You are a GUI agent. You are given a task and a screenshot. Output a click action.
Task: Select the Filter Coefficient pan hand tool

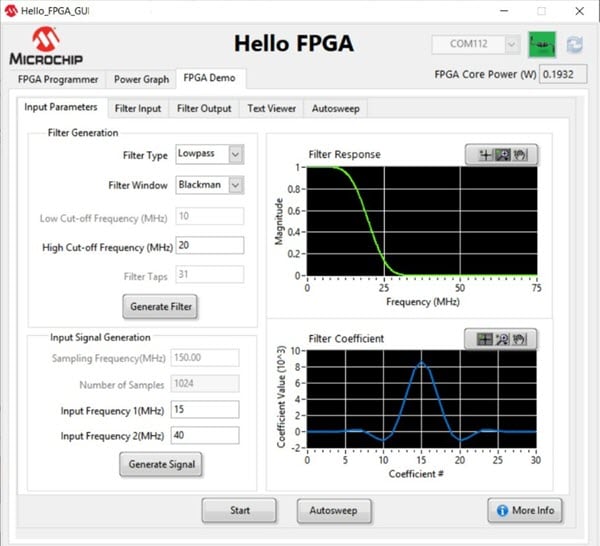click(x=521, y=339)
